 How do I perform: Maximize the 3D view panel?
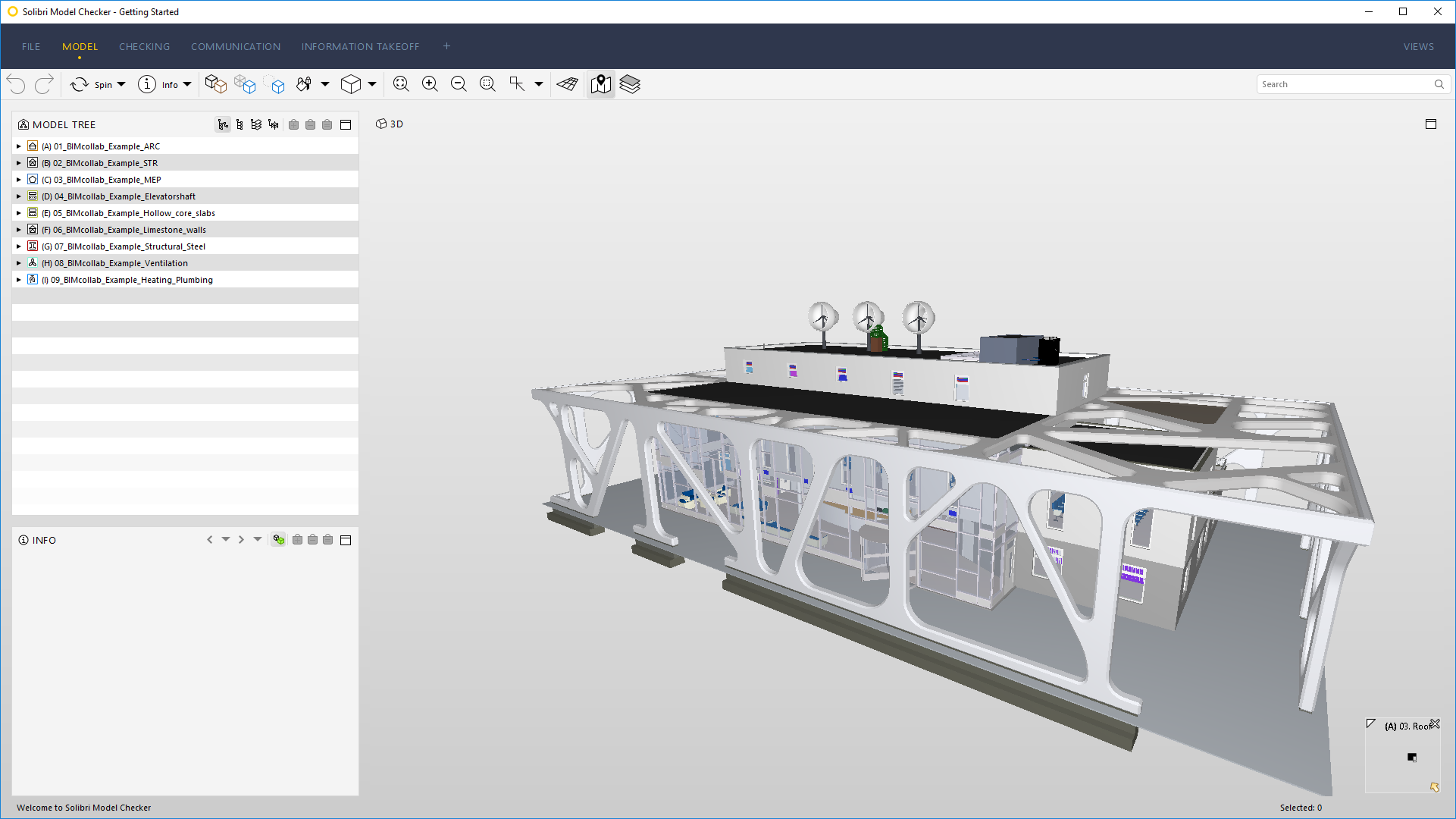[x=1431, y=124]
